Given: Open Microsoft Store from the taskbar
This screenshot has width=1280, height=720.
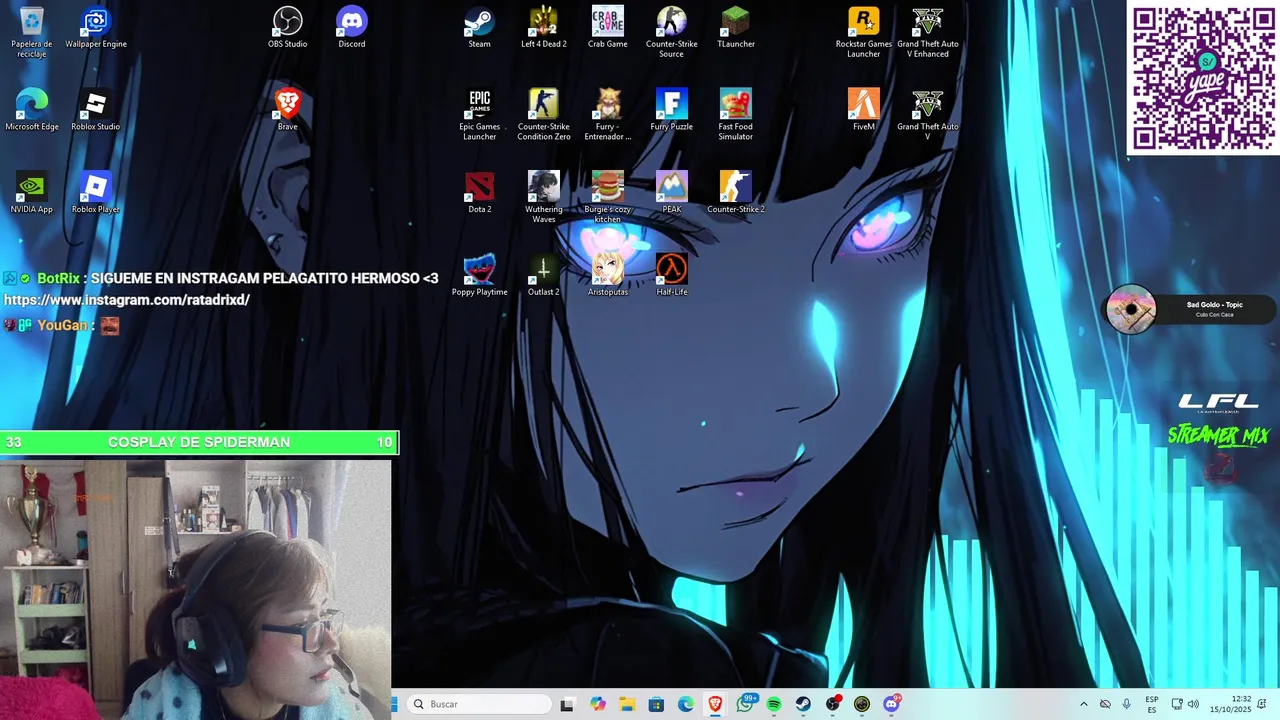Looking at the screenshot, I should point(656,704).
